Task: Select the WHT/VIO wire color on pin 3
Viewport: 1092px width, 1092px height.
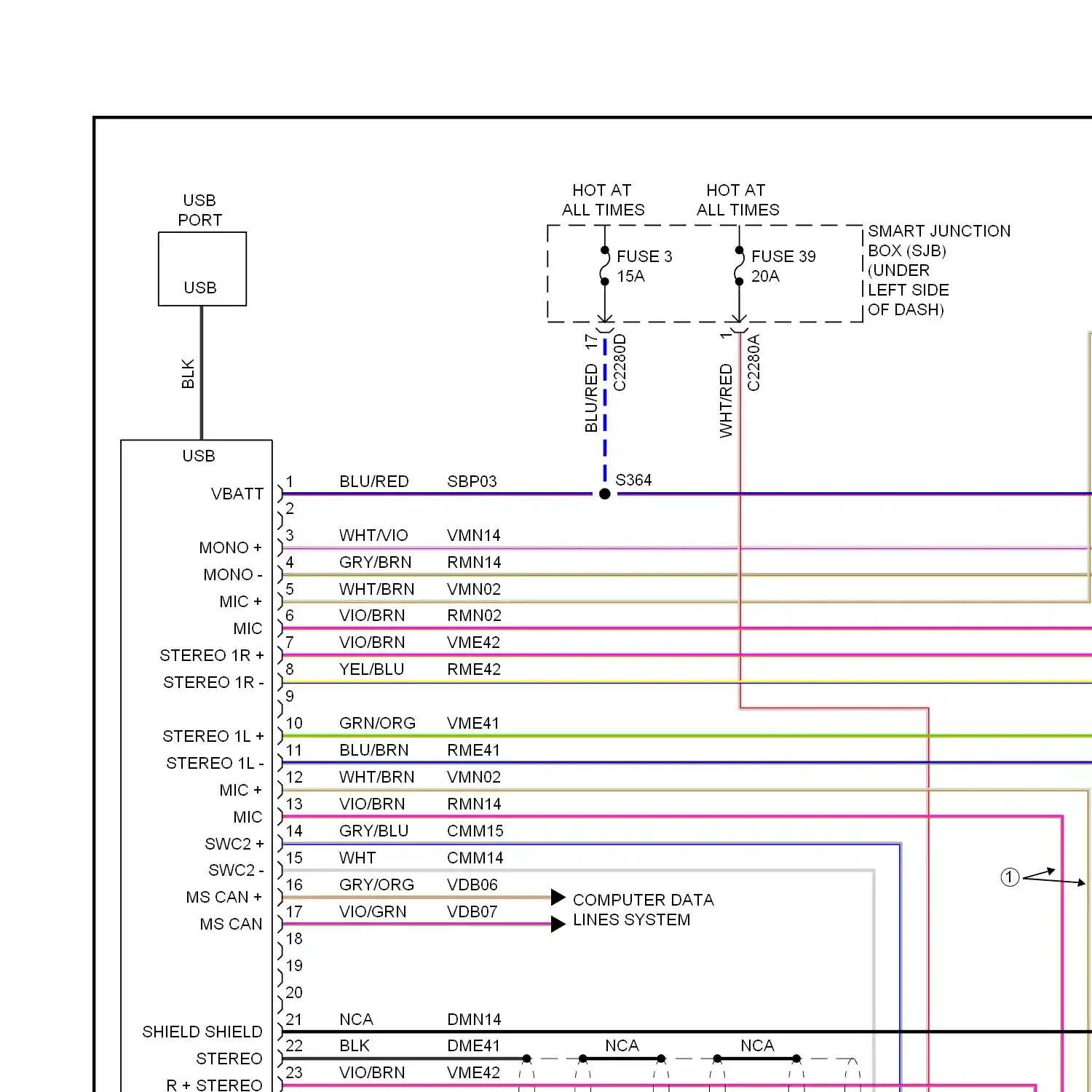Action: tap(373, 536)
